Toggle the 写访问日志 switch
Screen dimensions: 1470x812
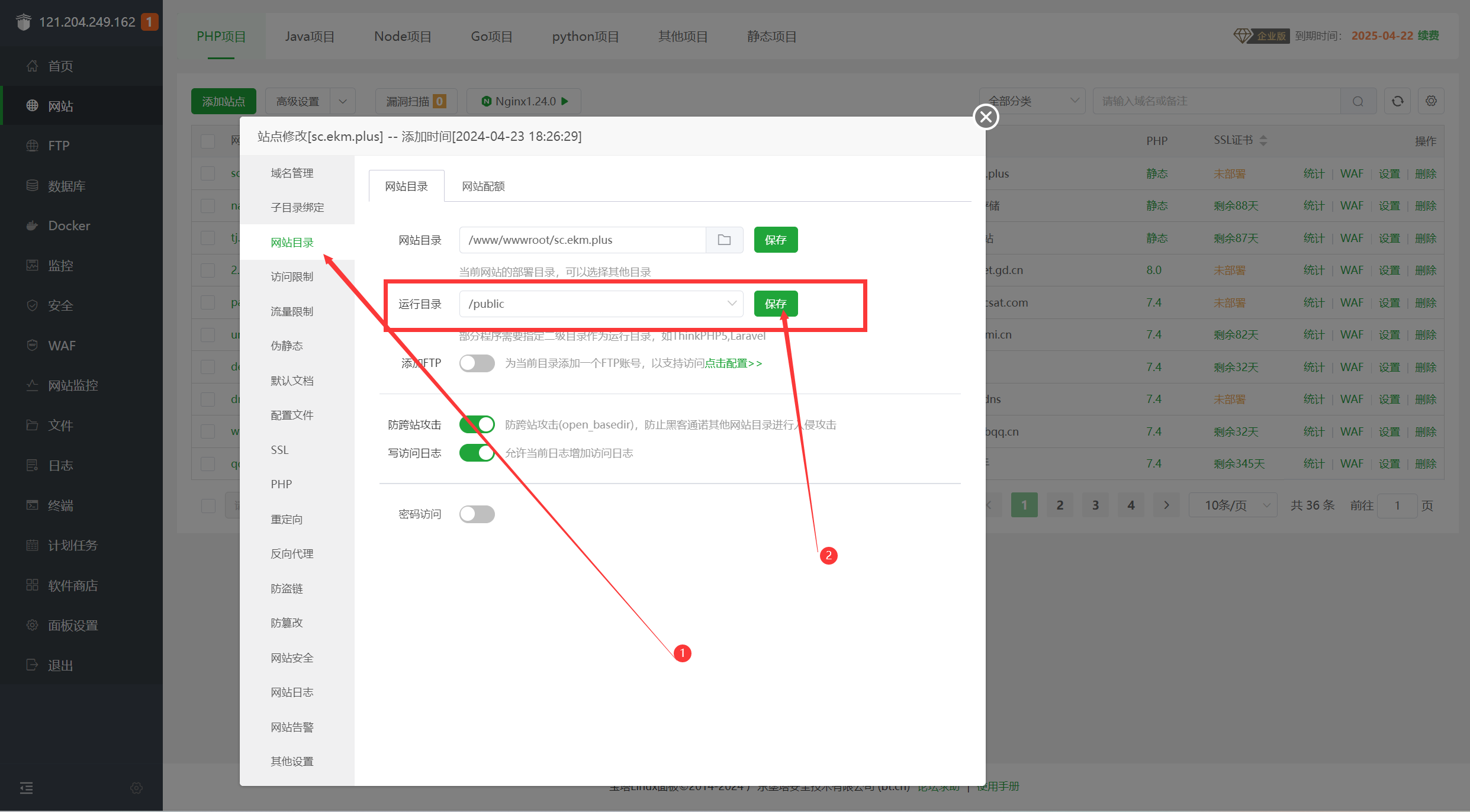tap(477, 453)
